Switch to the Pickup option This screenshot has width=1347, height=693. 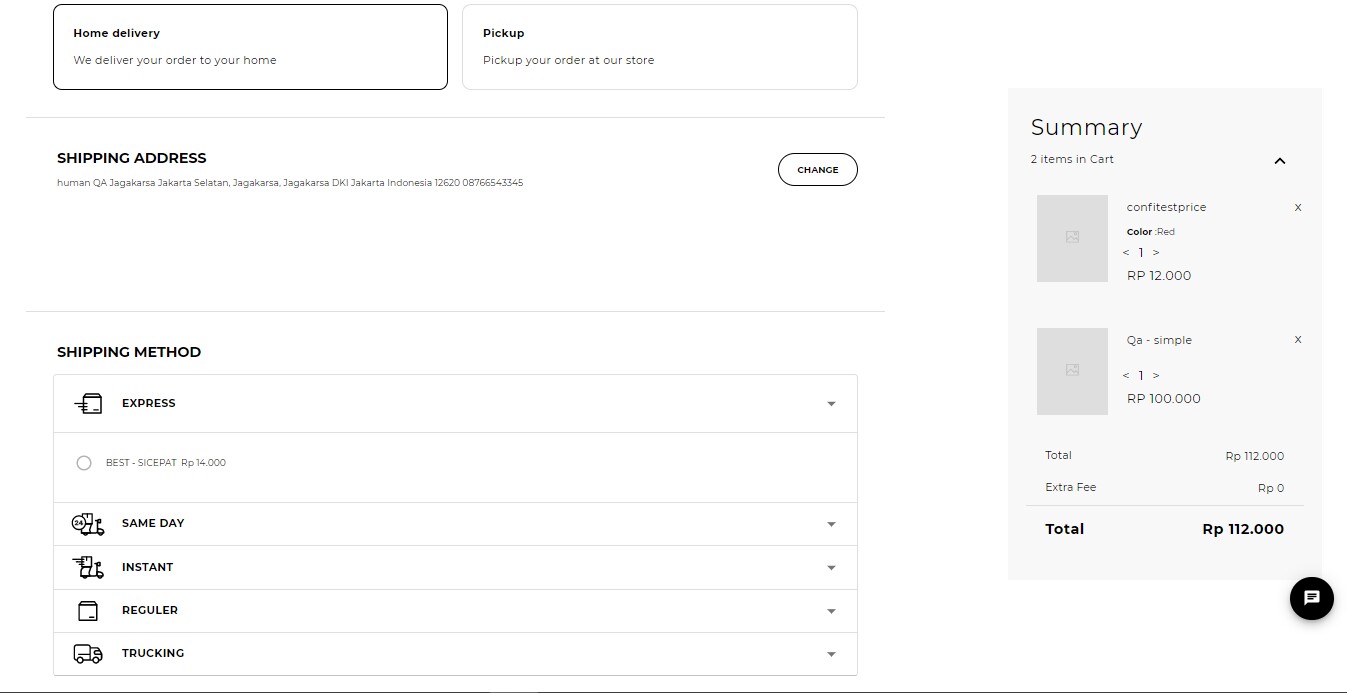tap(659, 46)
